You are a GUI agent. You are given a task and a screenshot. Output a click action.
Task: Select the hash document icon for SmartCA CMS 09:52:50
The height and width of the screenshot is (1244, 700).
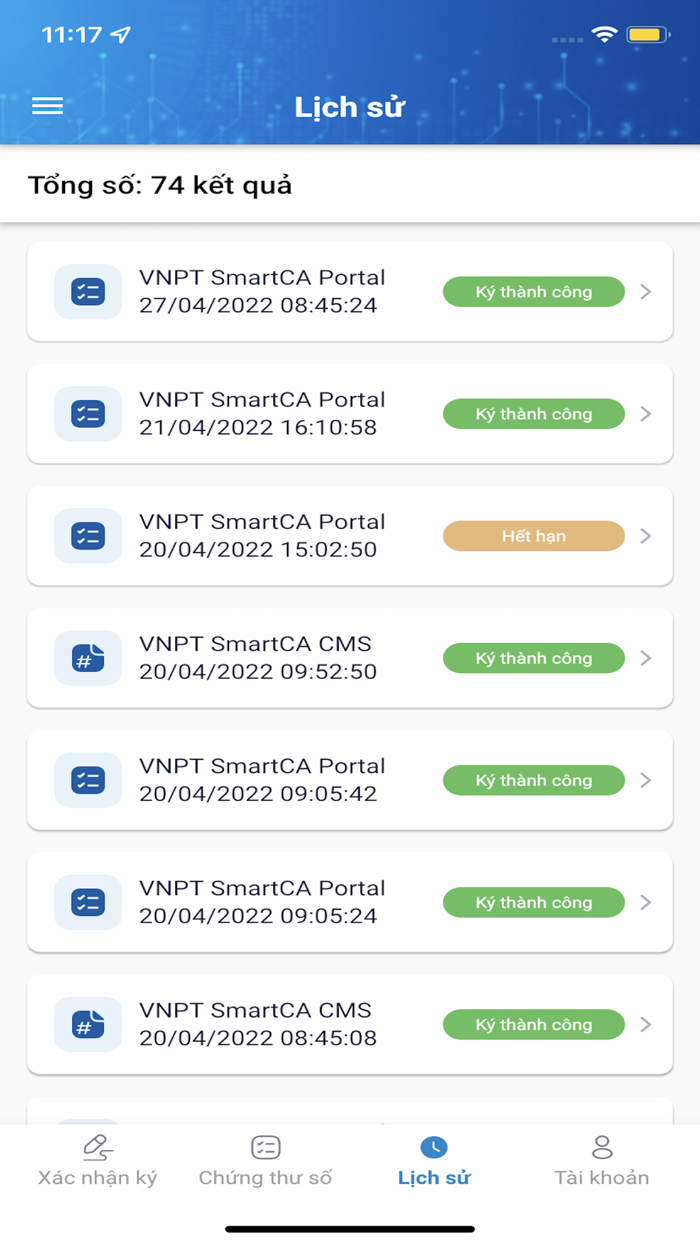[87, 657]
